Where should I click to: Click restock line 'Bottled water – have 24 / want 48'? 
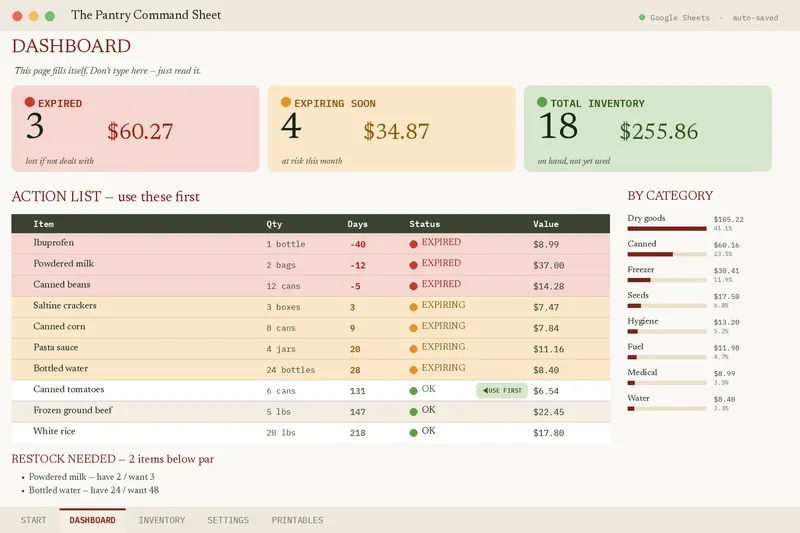[93, 490]
